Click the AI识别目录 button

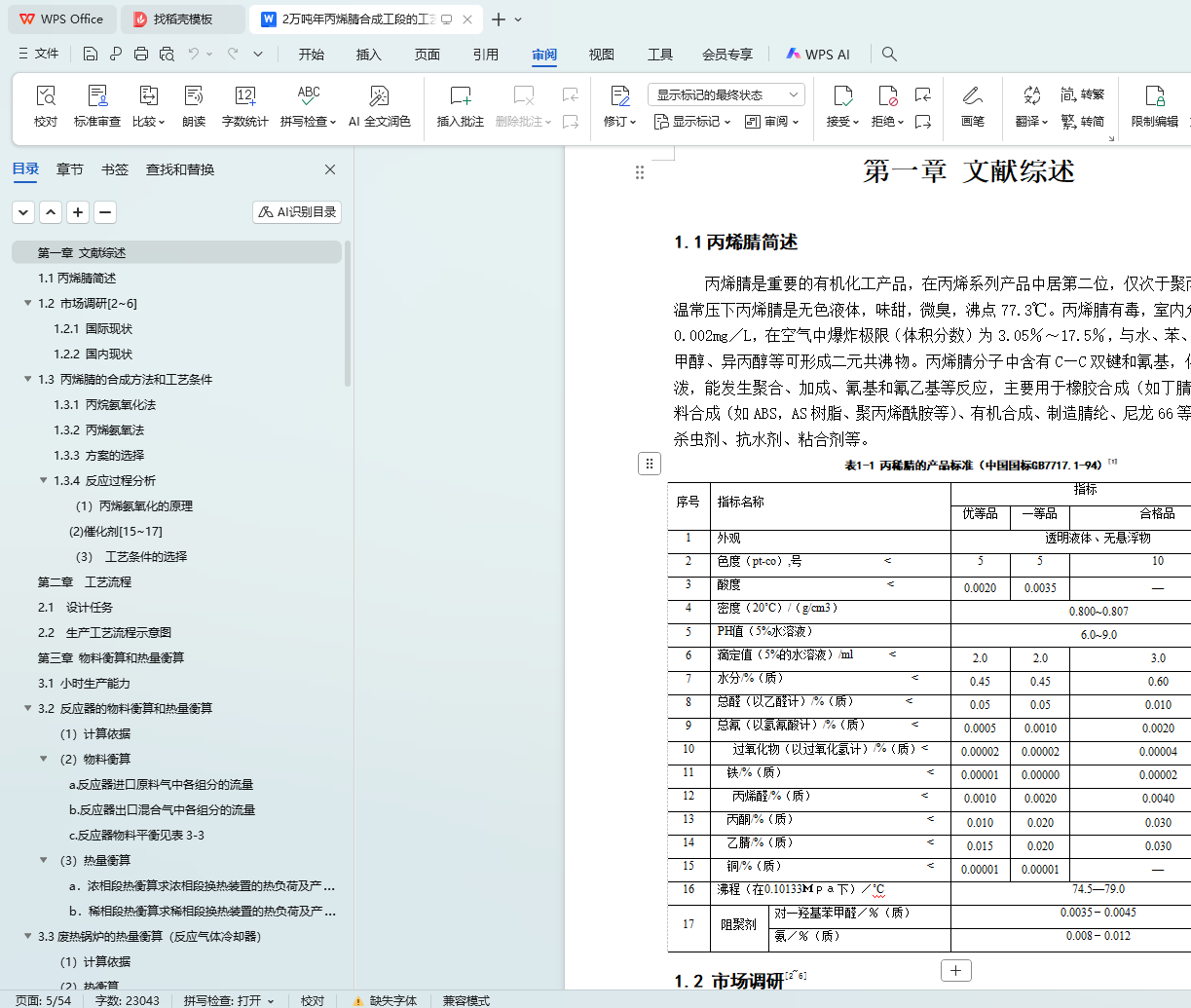(x=297, y=211)
